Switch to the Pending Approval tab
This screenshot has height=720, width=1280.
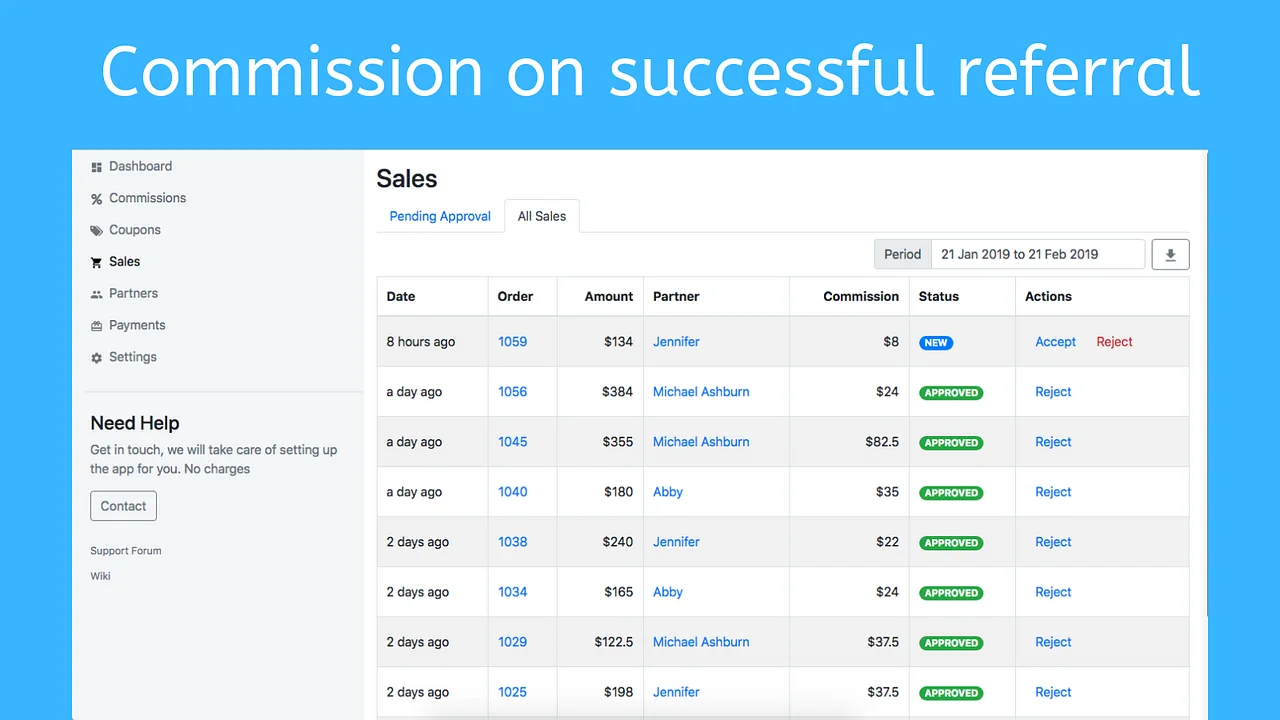(440, 216)
